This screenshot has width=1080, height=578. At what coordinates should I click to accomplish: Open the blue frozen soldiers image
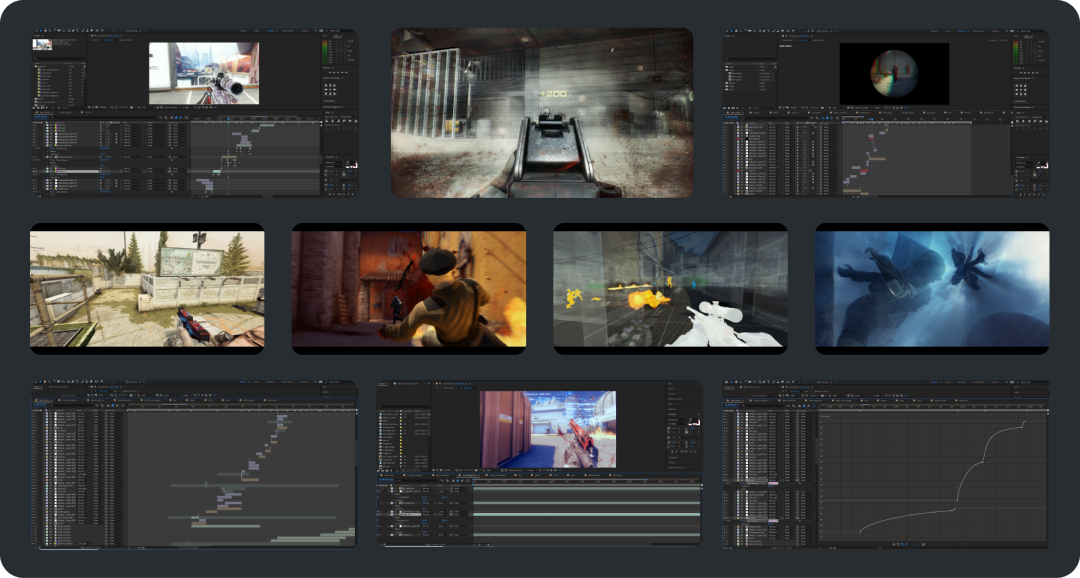932,289
